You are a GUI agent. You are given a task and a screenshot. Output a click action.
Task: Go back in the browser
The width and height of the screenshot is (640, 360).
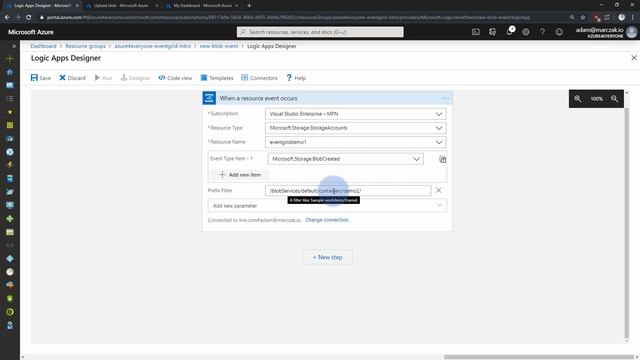[7, 17]
